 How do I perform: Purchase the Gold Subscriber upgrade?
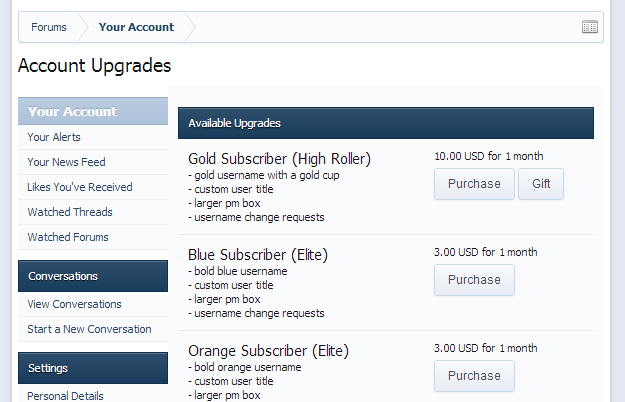(474, 184)
